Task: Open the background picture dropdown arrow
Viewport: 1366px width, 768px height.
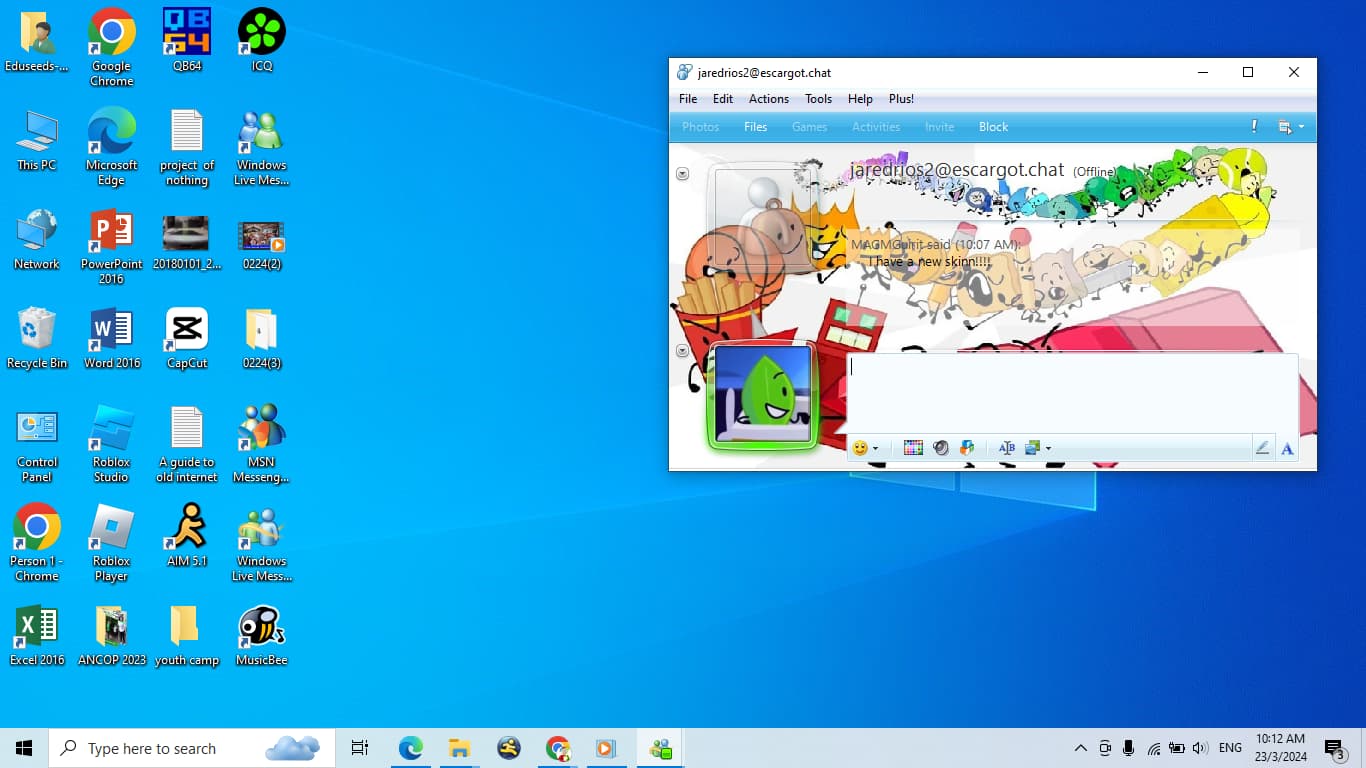Action: 1048,449
